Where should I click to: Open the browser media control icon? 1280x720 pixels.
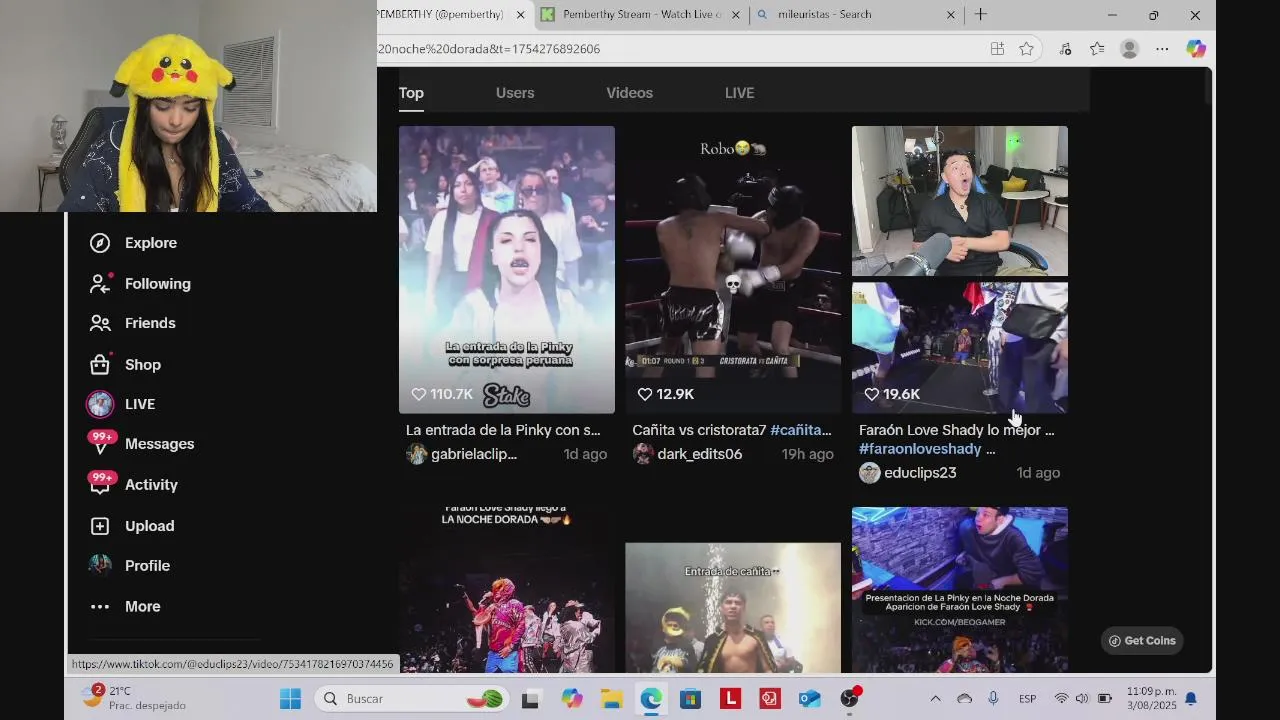pos(1065,49)
